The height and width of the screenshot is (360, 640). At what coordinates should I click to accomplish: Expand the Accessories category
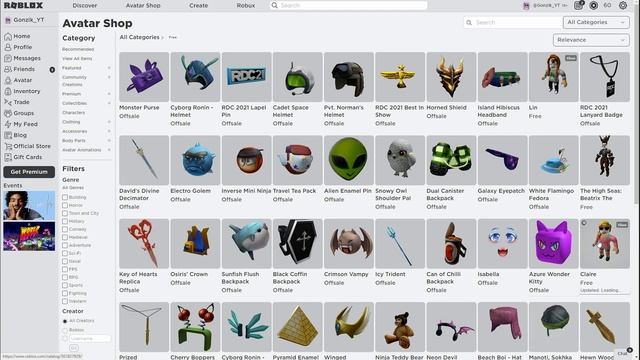click(109, 131)
